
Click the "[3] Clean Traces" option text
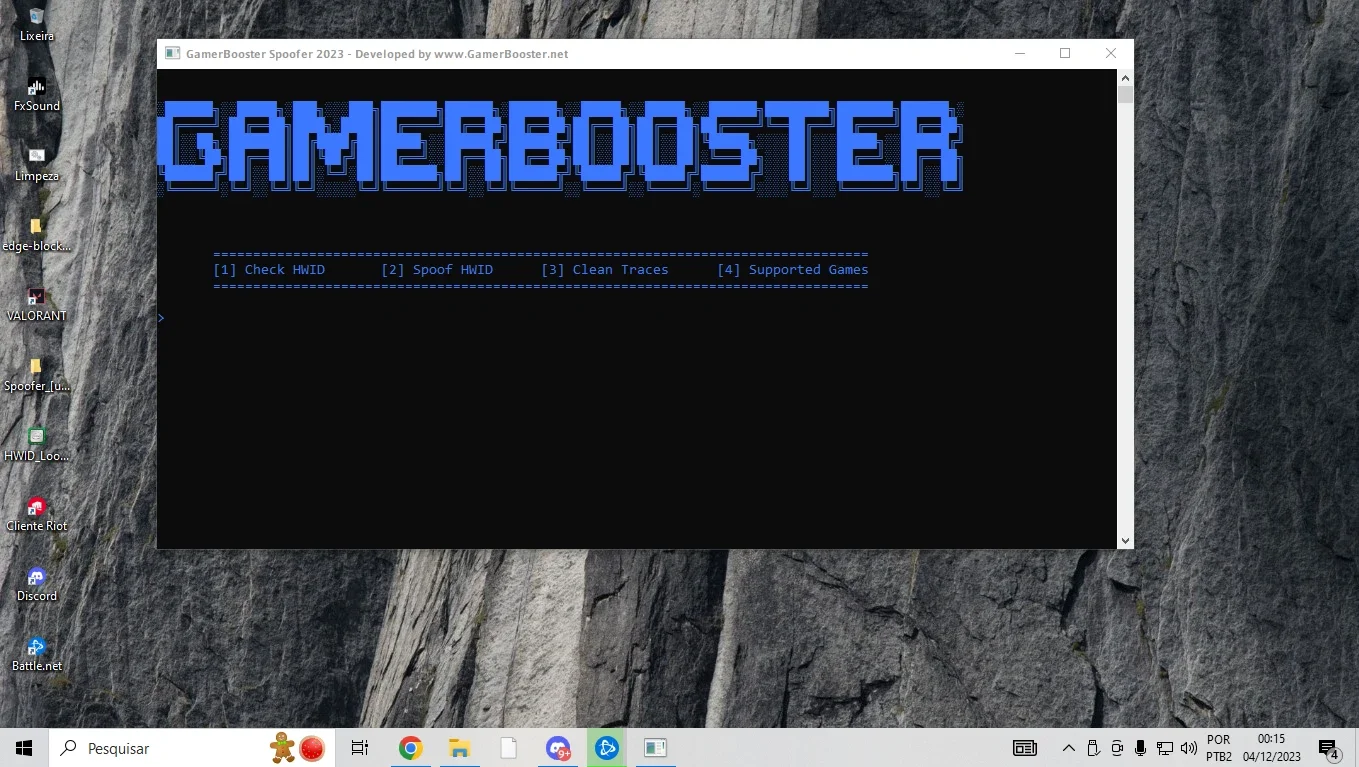[x=605, y=270]
